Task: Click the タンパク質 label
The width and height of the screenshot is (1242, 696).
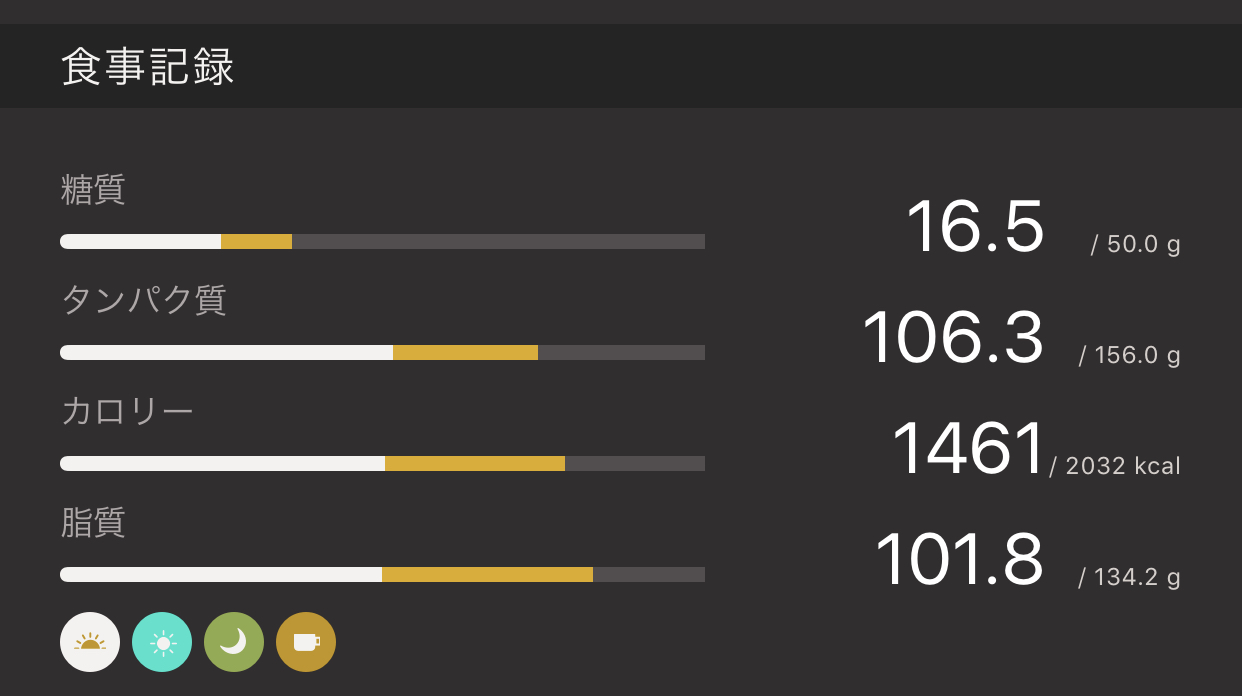Action: [144, 300]
